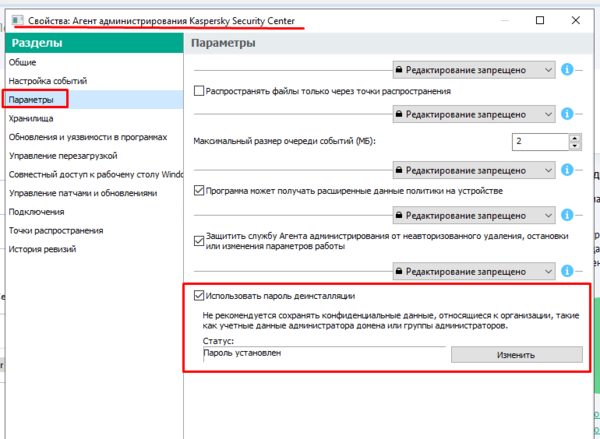Close the properties window
Image resolution: width=600 pixels, height=439 pixels.
coord(575,20)
